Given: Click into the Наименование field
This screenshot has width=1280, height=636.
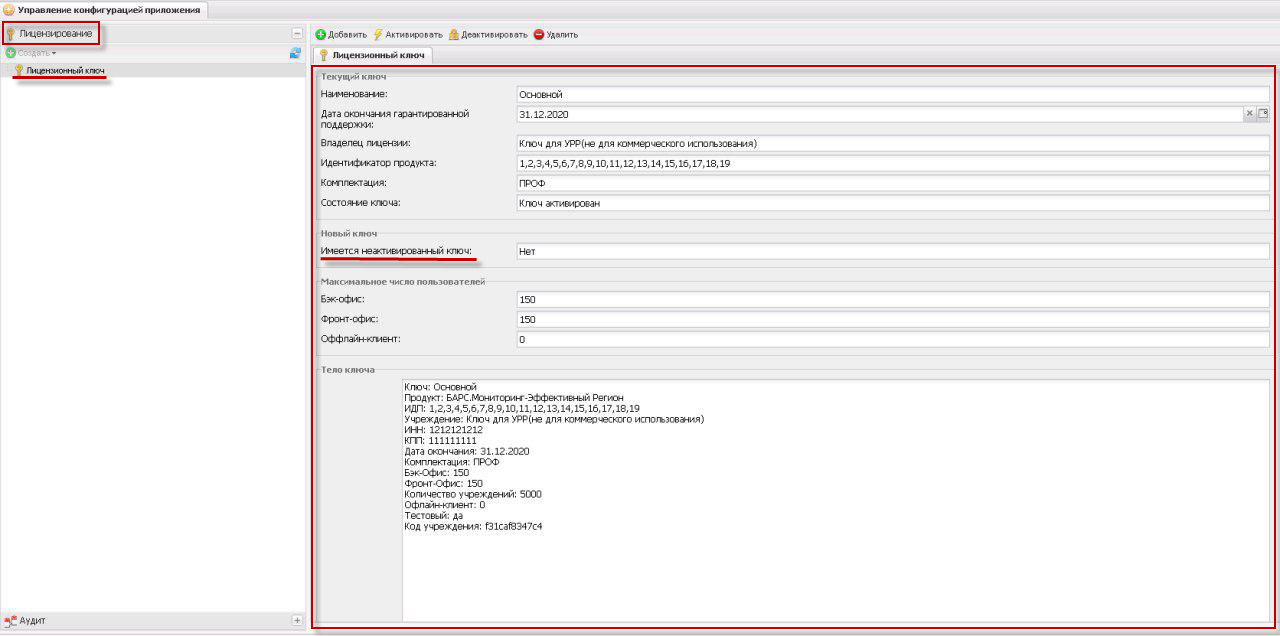Looking at the screenshot, I should point(890,94).
